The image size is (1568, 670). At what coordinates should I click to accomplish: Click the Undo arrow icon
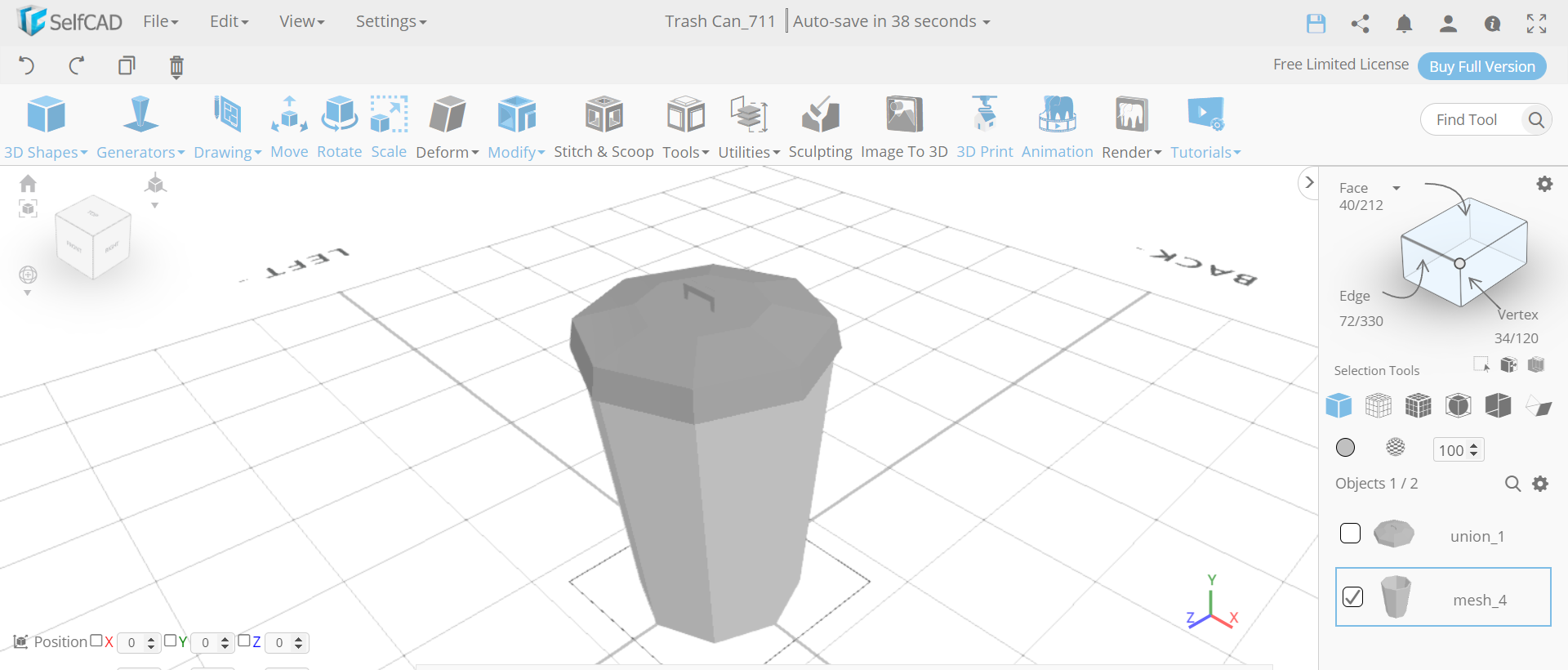tap(26, 65)
